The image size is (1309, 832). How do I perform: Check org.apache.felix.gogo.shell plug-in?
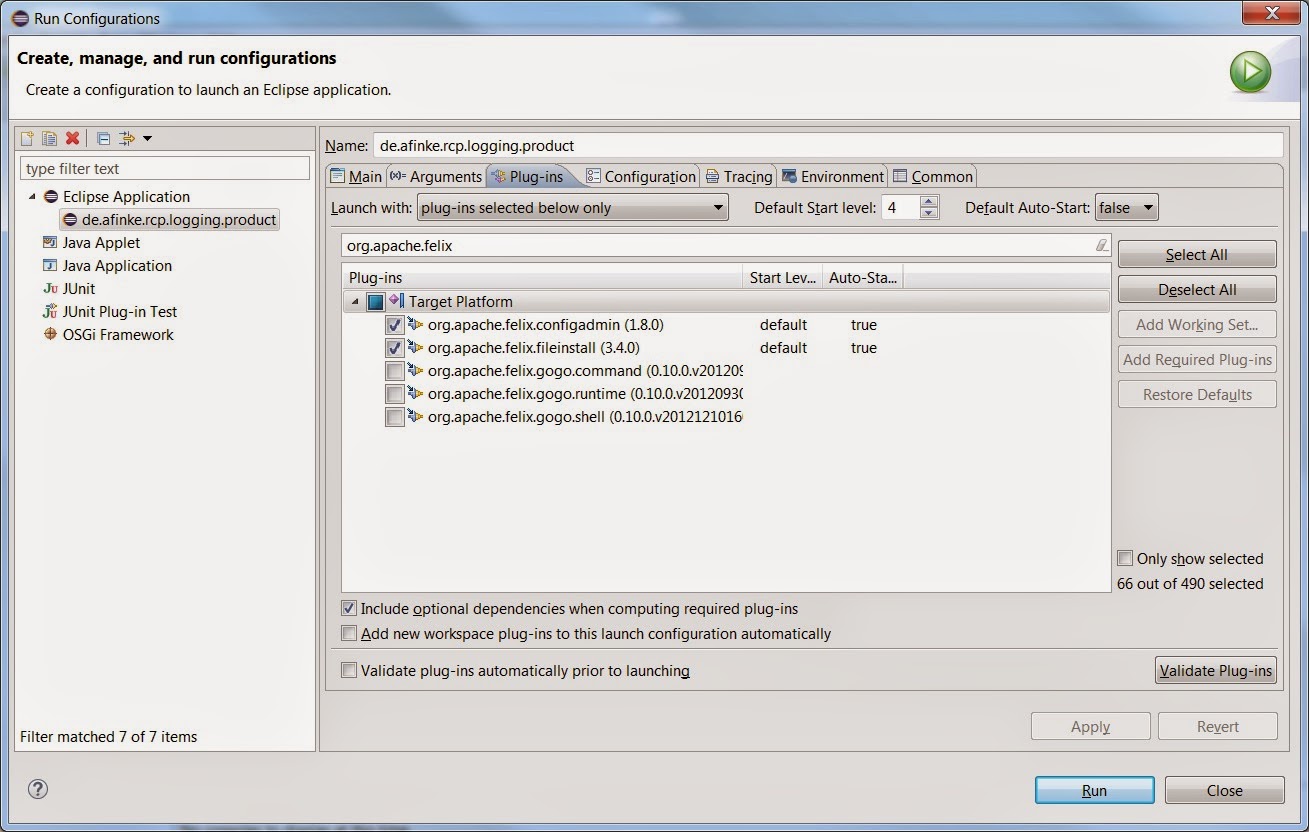point(394,417)
